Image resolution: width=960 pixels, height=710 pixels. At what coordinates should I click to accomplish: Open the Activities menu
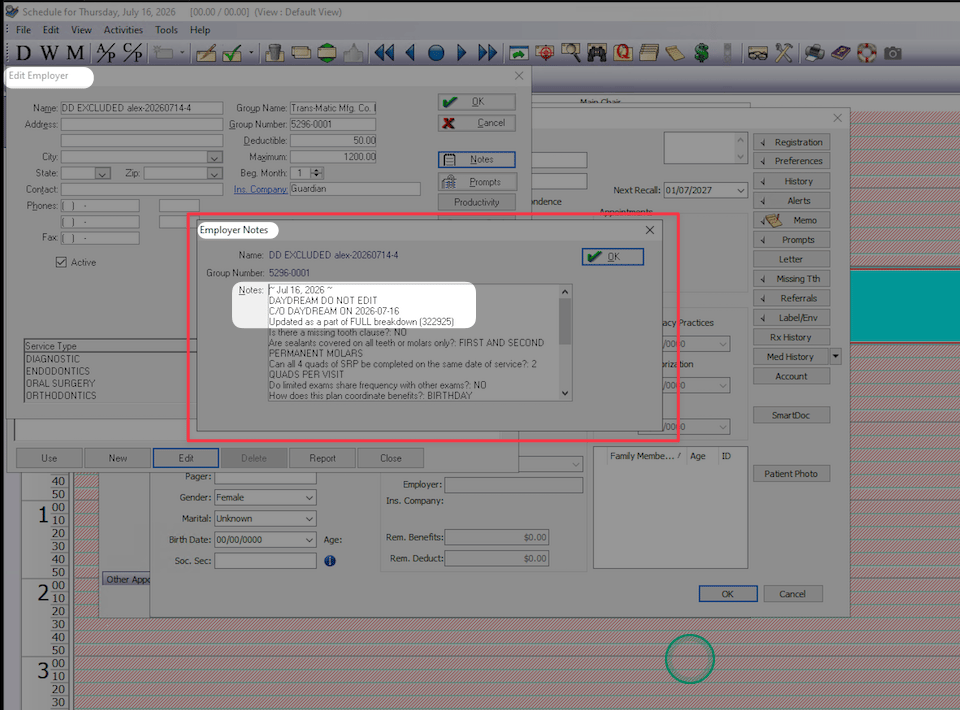tap(123, 30)
